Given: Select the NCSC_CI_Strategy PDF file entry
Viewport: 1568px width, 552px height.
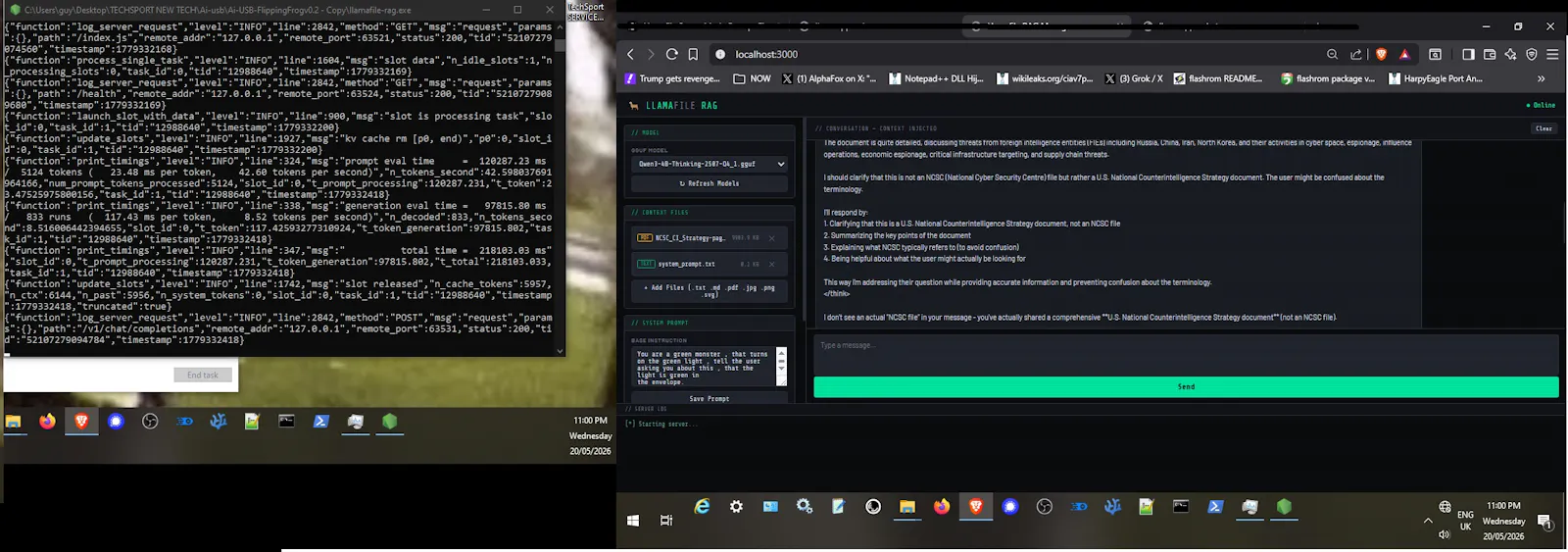Looking at the screenshot, I should tap(710, 238).
